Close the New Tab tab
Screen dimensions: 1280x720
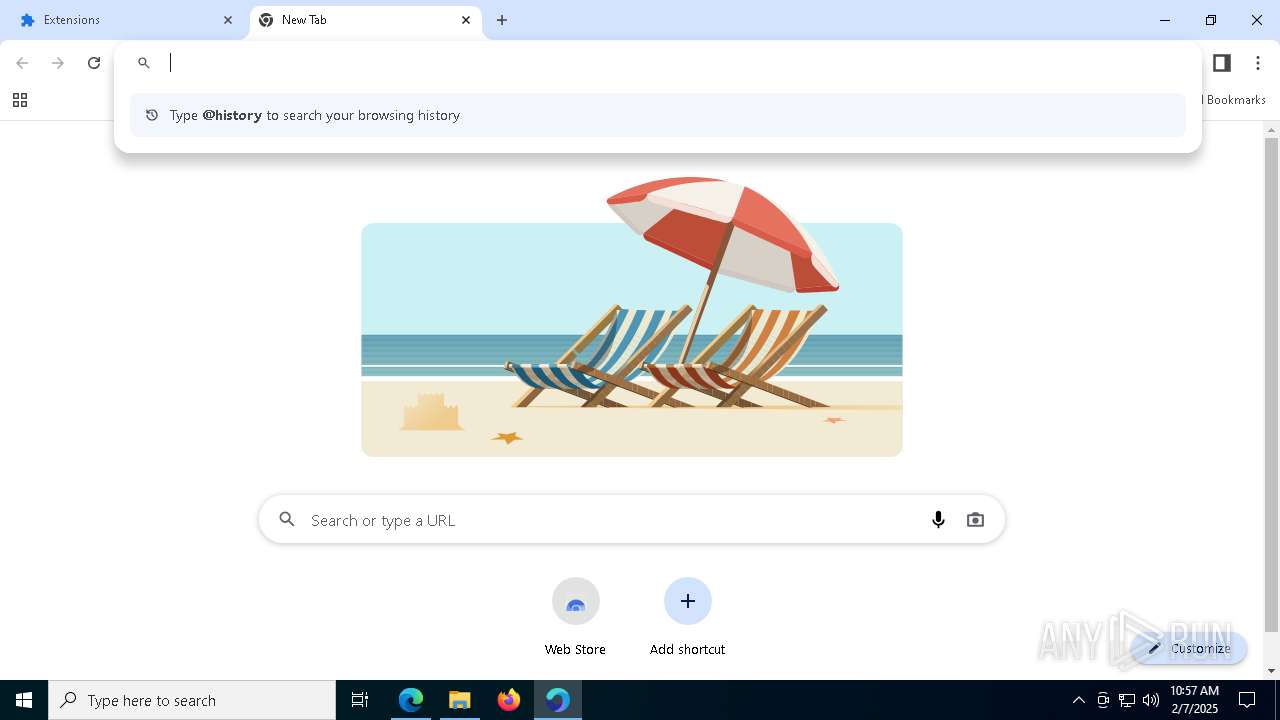[466, 20]
